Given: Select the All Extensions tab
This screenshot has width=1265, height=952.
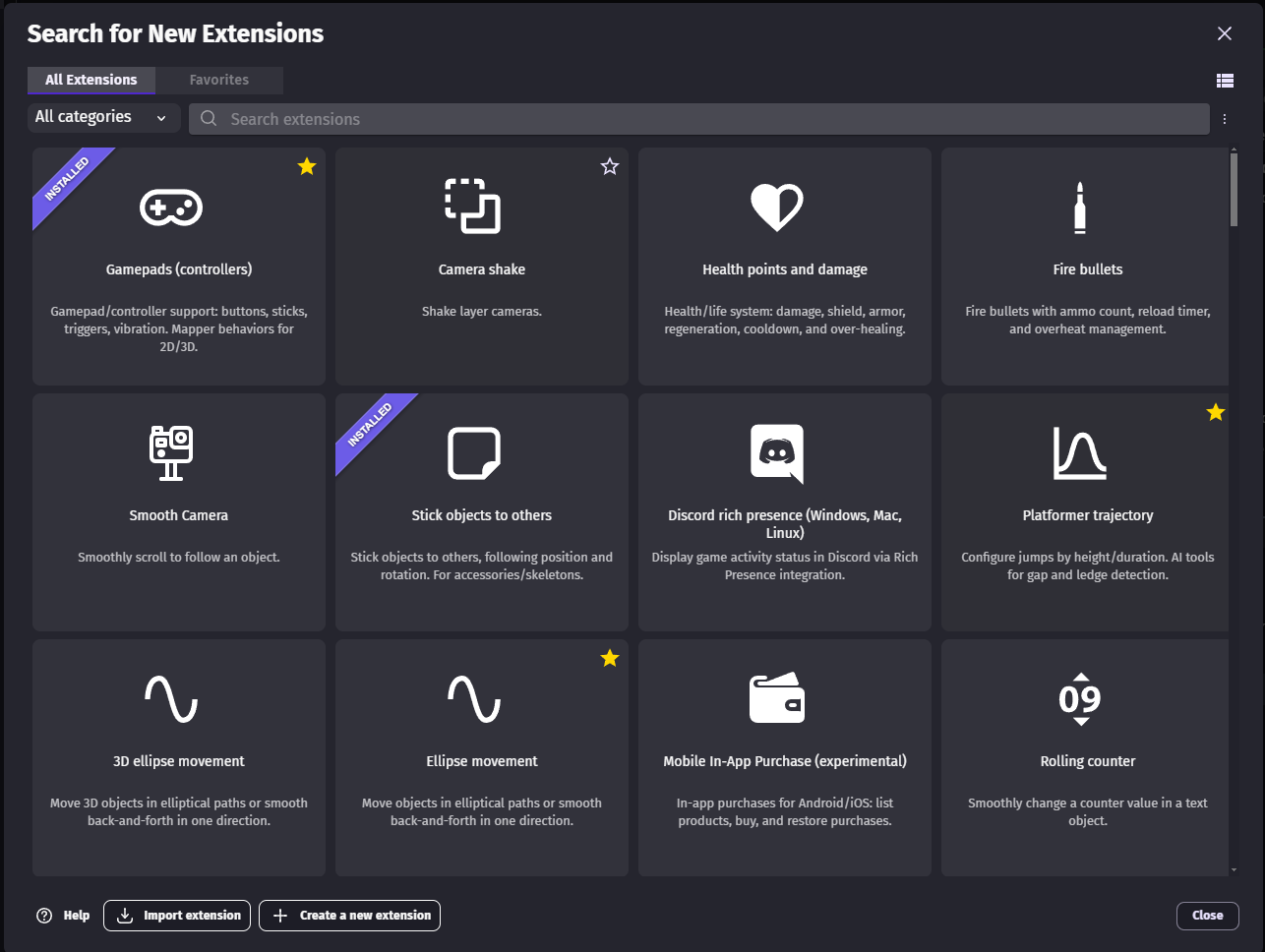Looking at the screenshot, I should [x=91, y=80].
